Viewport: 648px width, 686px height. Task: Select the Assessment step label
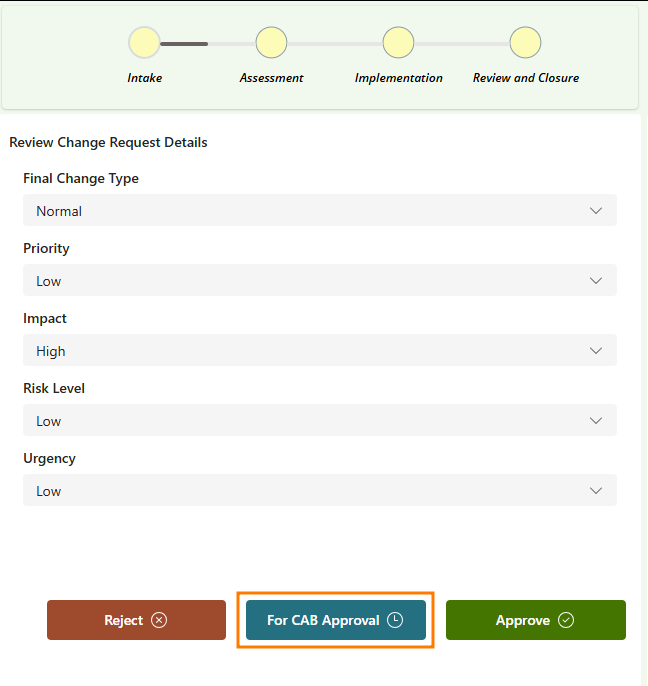click(271, 78)
